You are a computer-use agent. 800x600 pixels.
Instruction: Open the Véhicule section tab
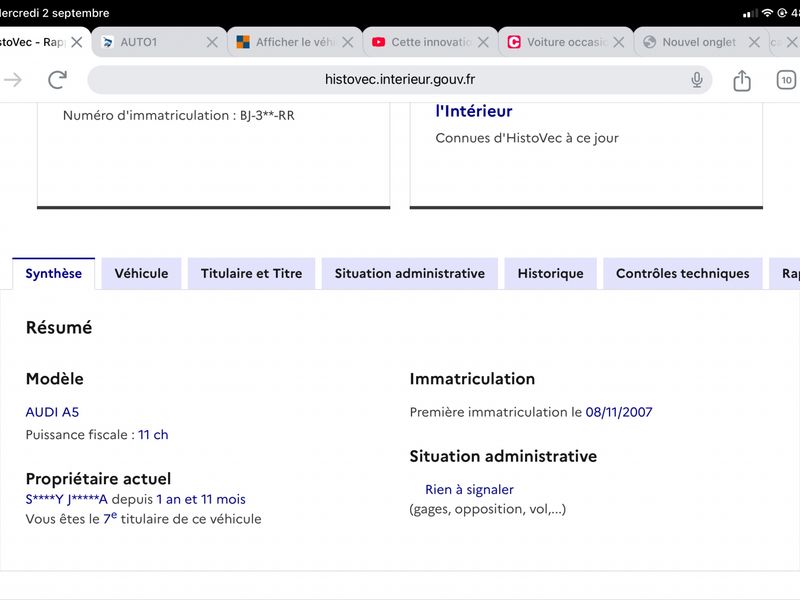(141, 273)
